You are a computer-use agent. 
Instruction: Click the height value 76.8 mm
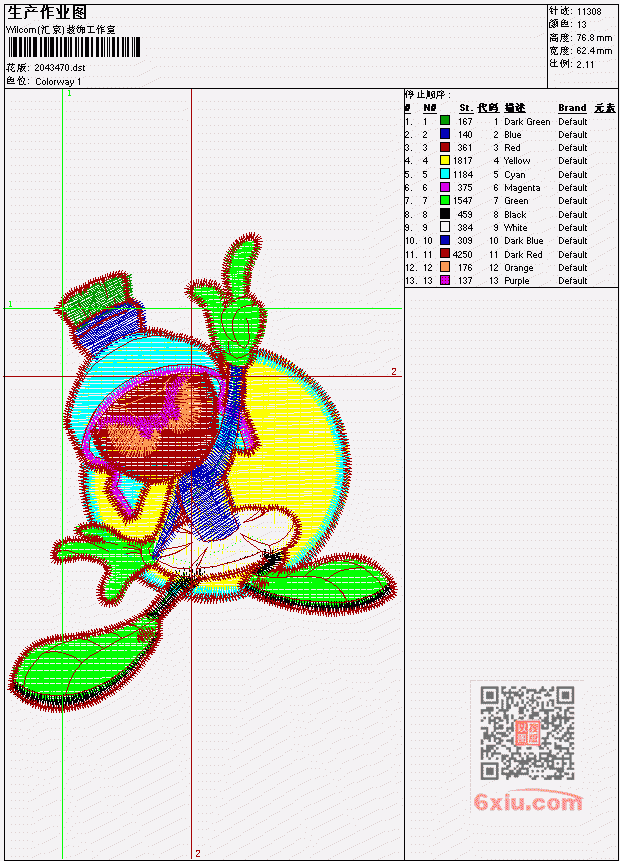pyautogui.click(x=594, y=37)
